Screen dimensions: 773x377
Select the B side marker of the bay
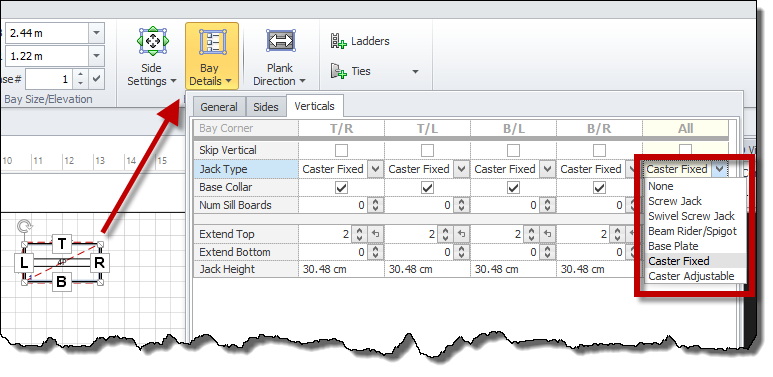click(61, 282)
